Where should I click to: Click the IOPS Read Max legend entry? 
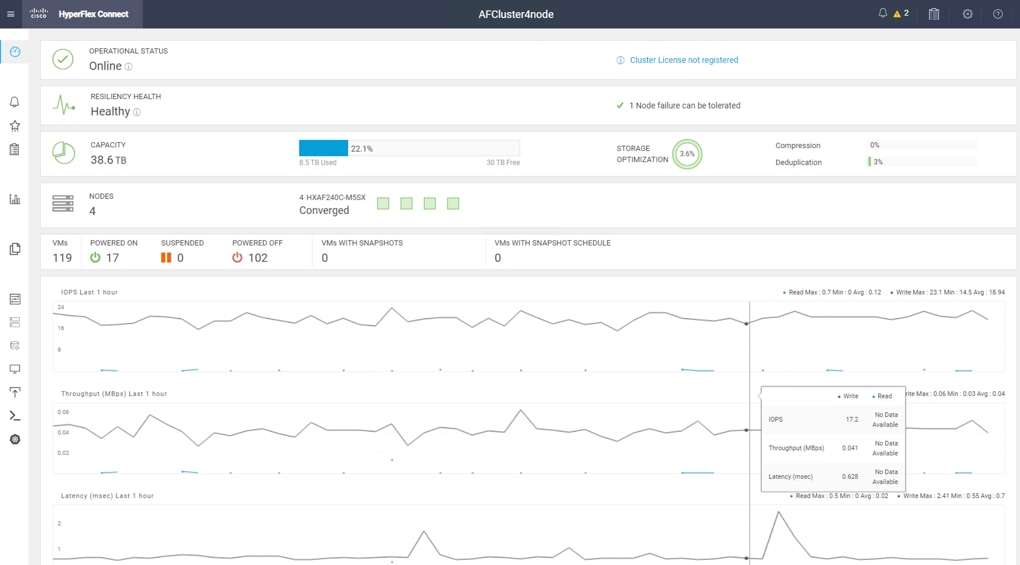click(832, 293)
